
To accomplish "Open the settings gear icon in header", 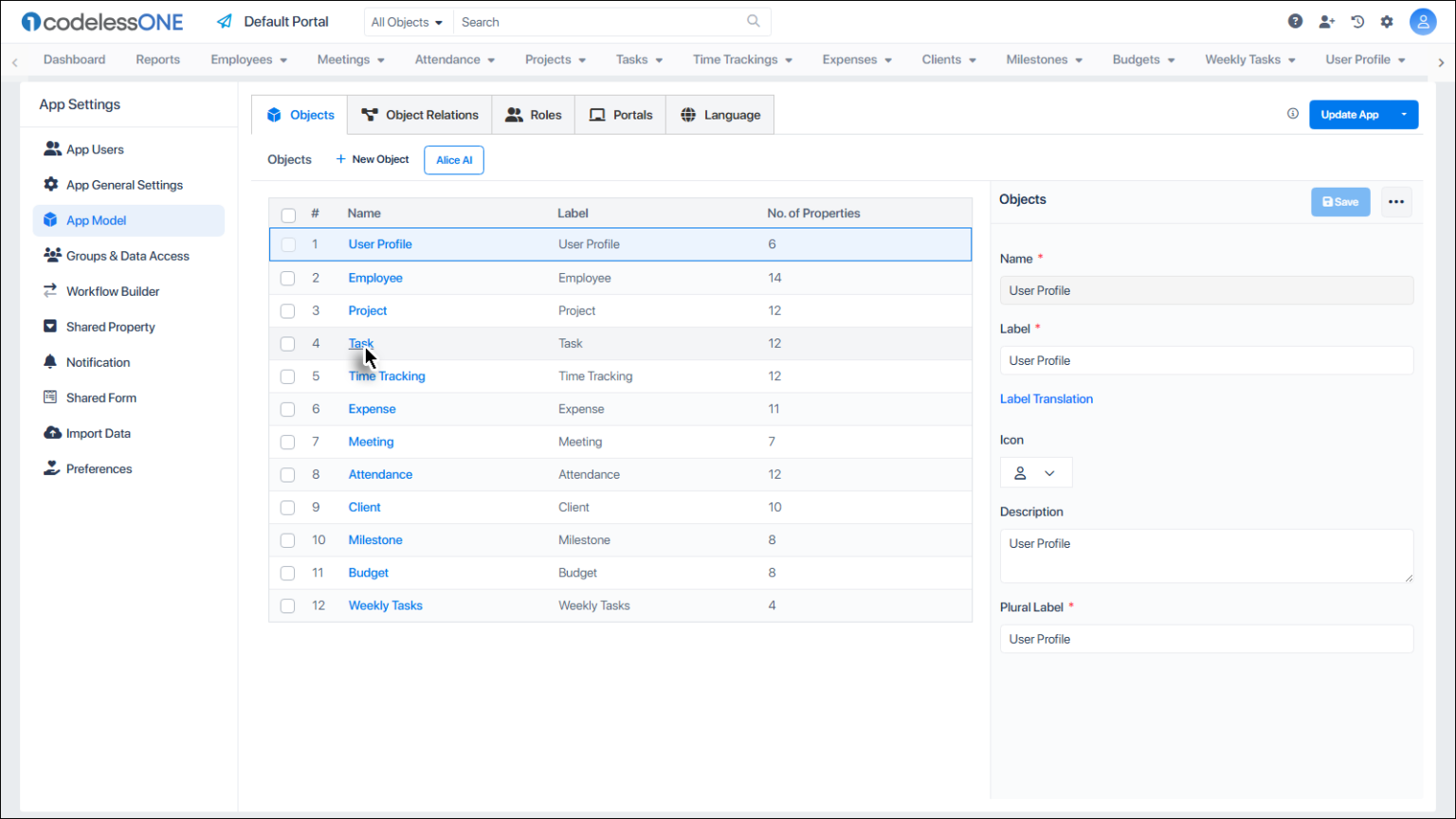I will [1387, 22].
